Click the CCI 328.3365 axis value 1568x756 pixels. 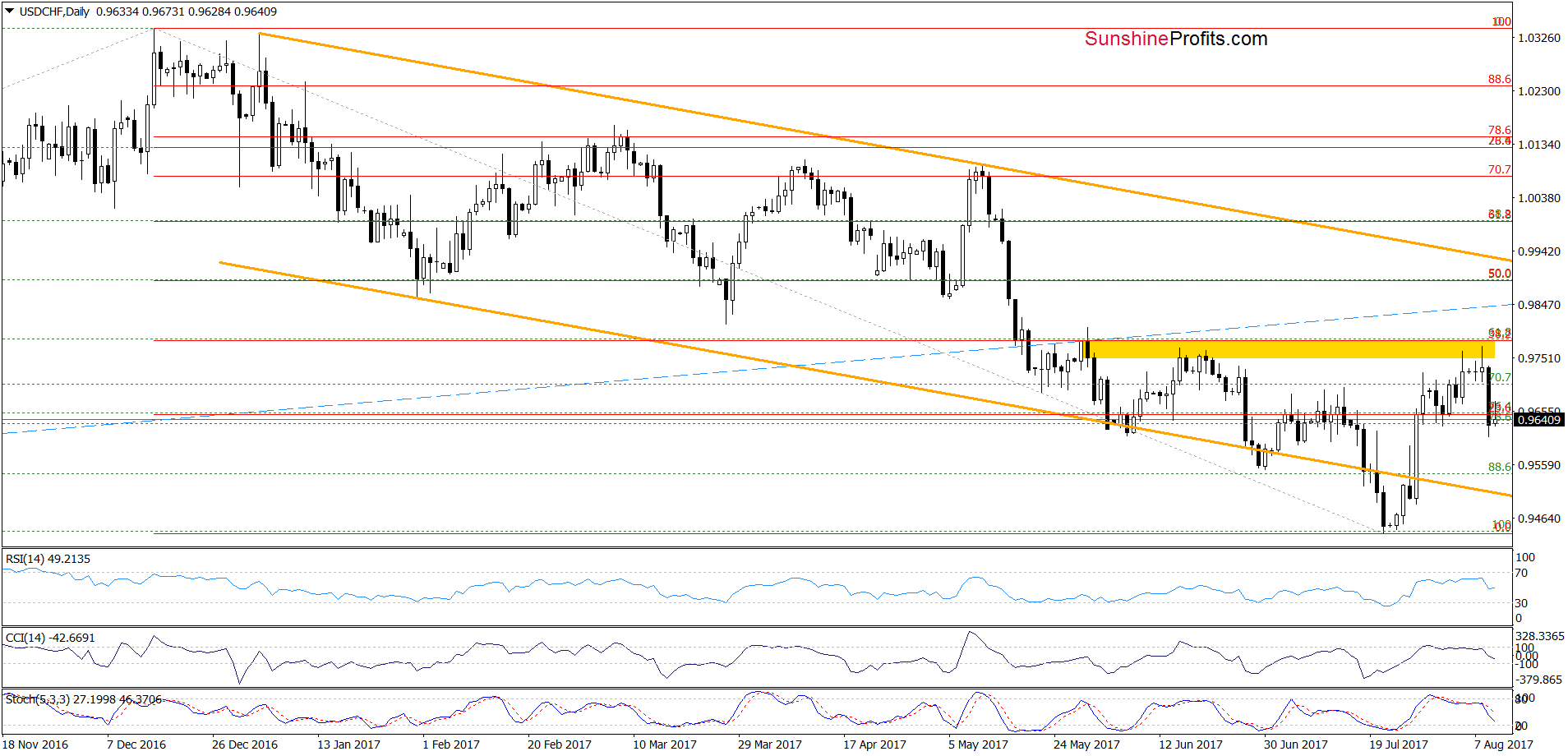pyautogui.click(x=1540, y=636)
